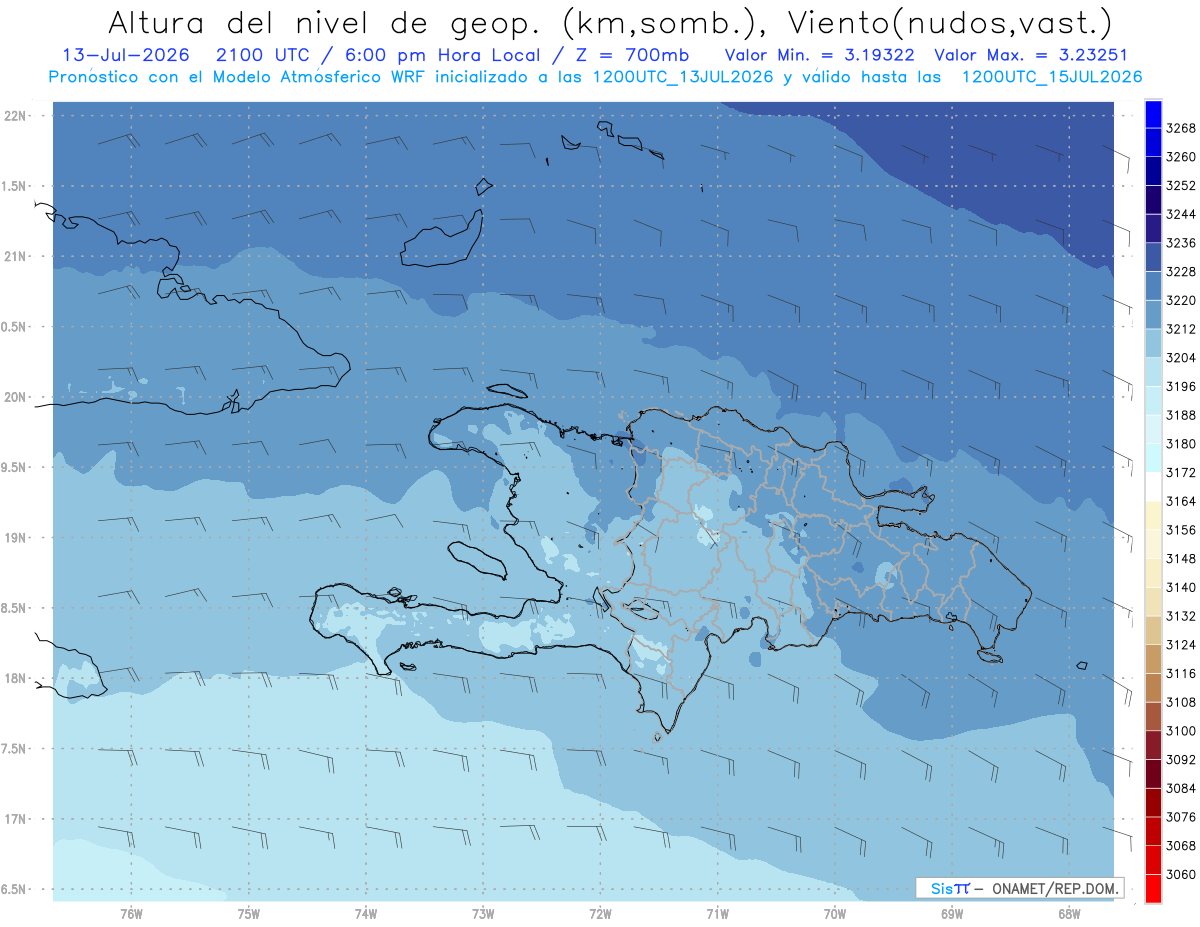Click the '17N' latitude label
This screenshot has height=927, width=1200.
coord(15,819)
